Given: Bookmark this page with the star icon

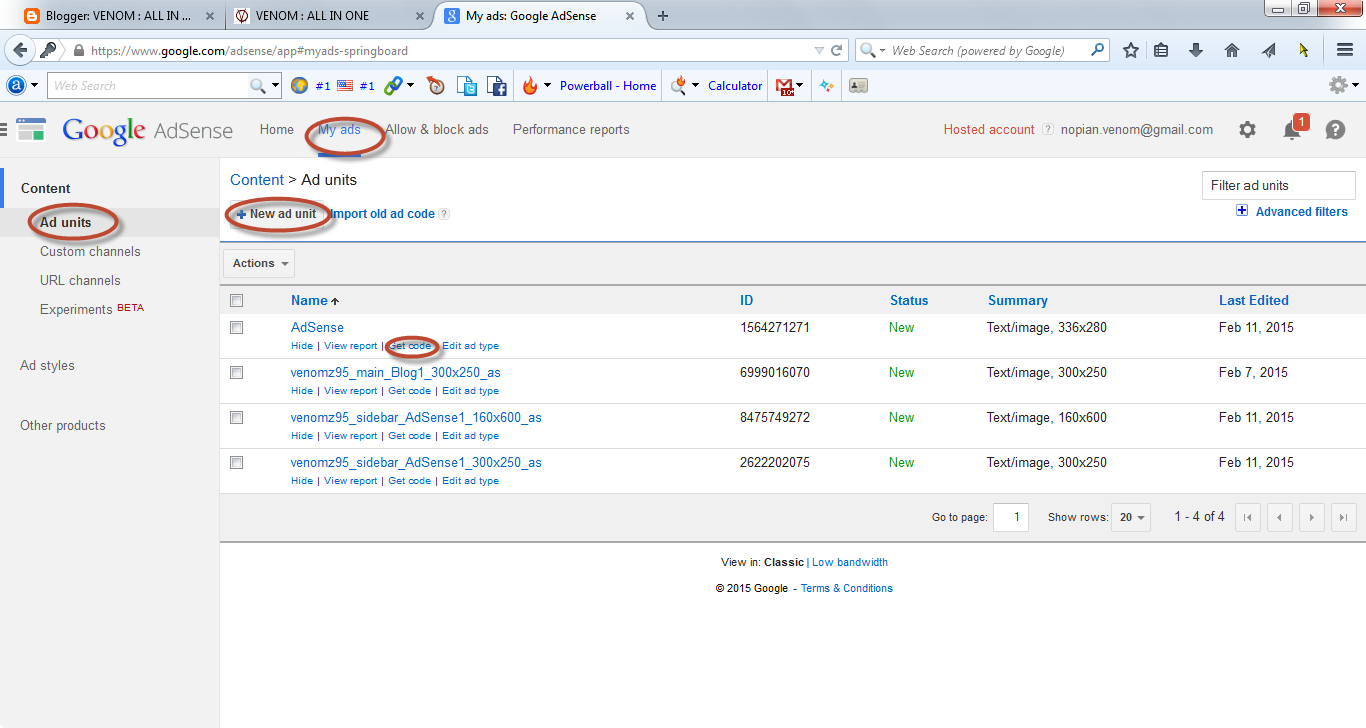Looking at the screenshot, I should tap(1130, 50).
